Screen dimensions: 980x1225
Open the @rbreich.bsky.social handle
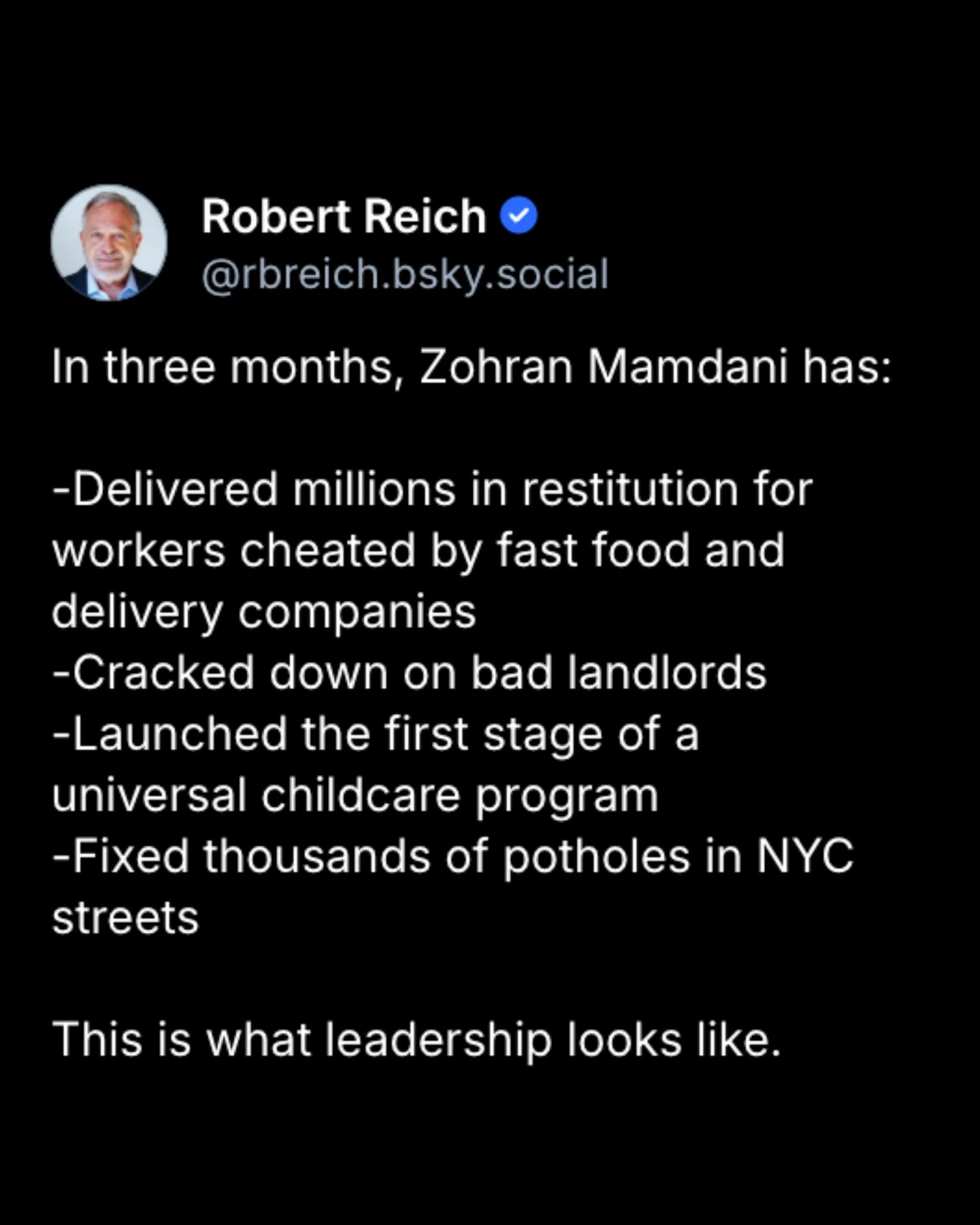[405, 274]
